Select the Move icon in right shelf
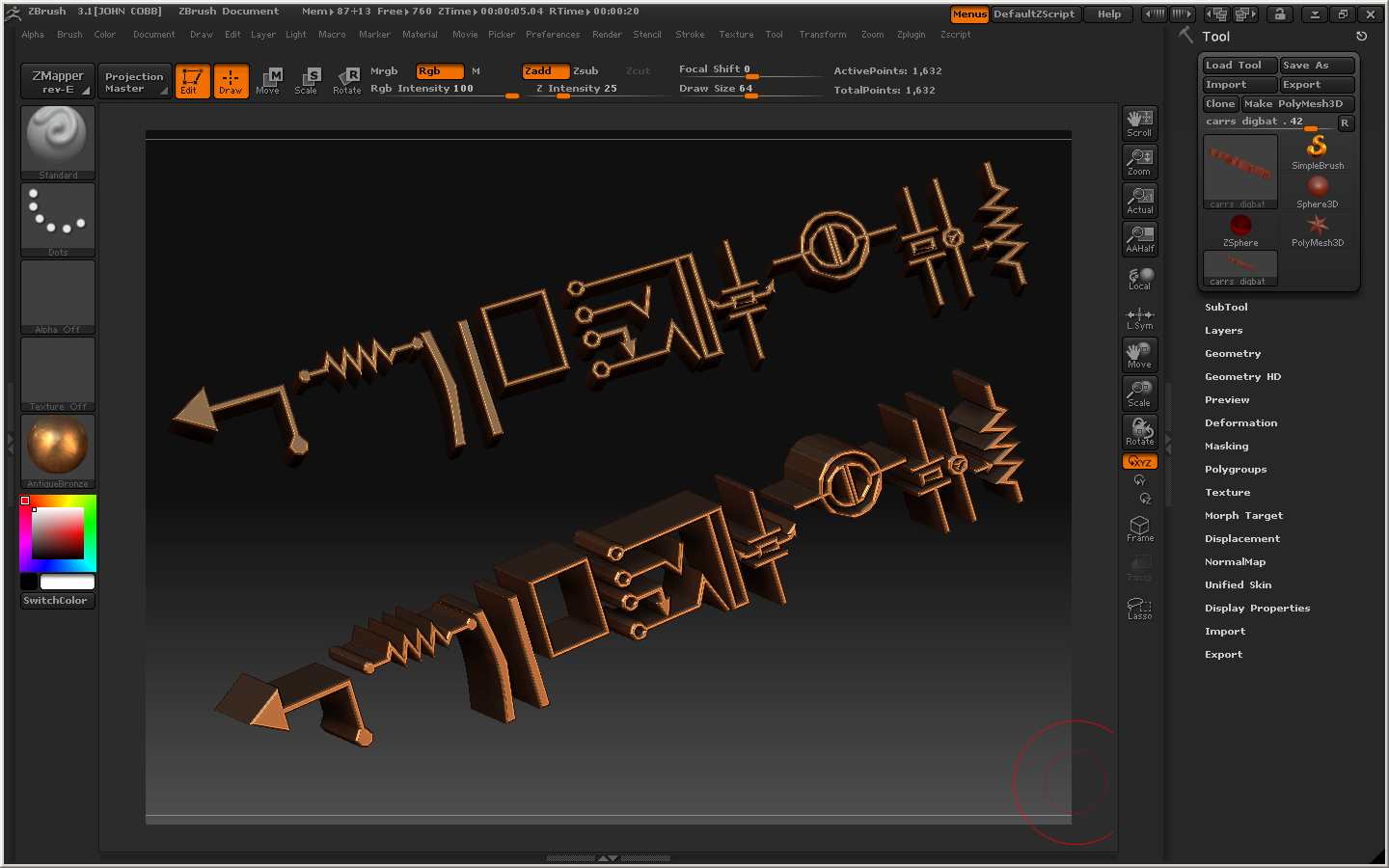Screen dimensions: 1389x868 pos(1140,355)
